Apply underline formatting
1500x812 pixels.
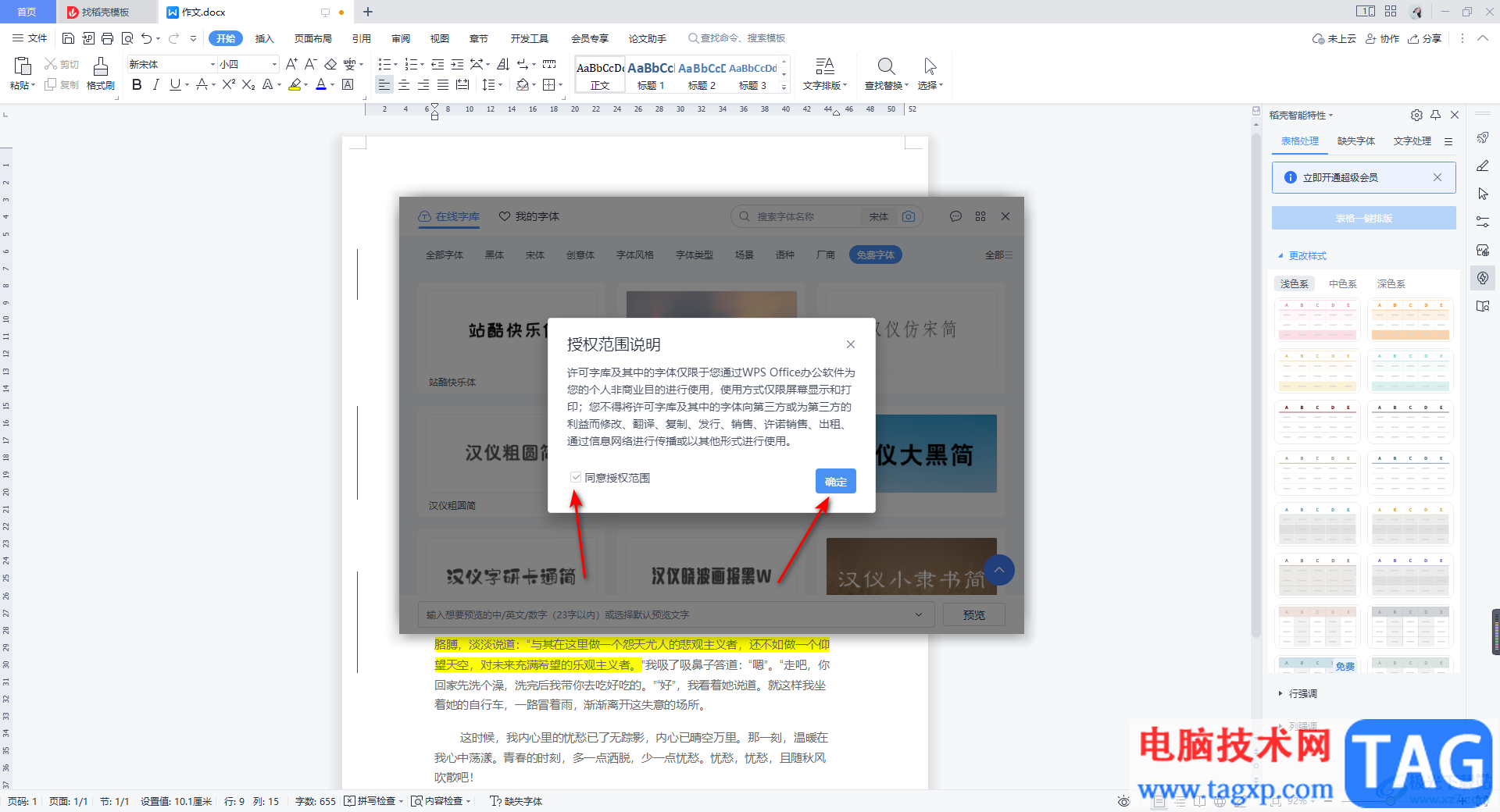175,84
